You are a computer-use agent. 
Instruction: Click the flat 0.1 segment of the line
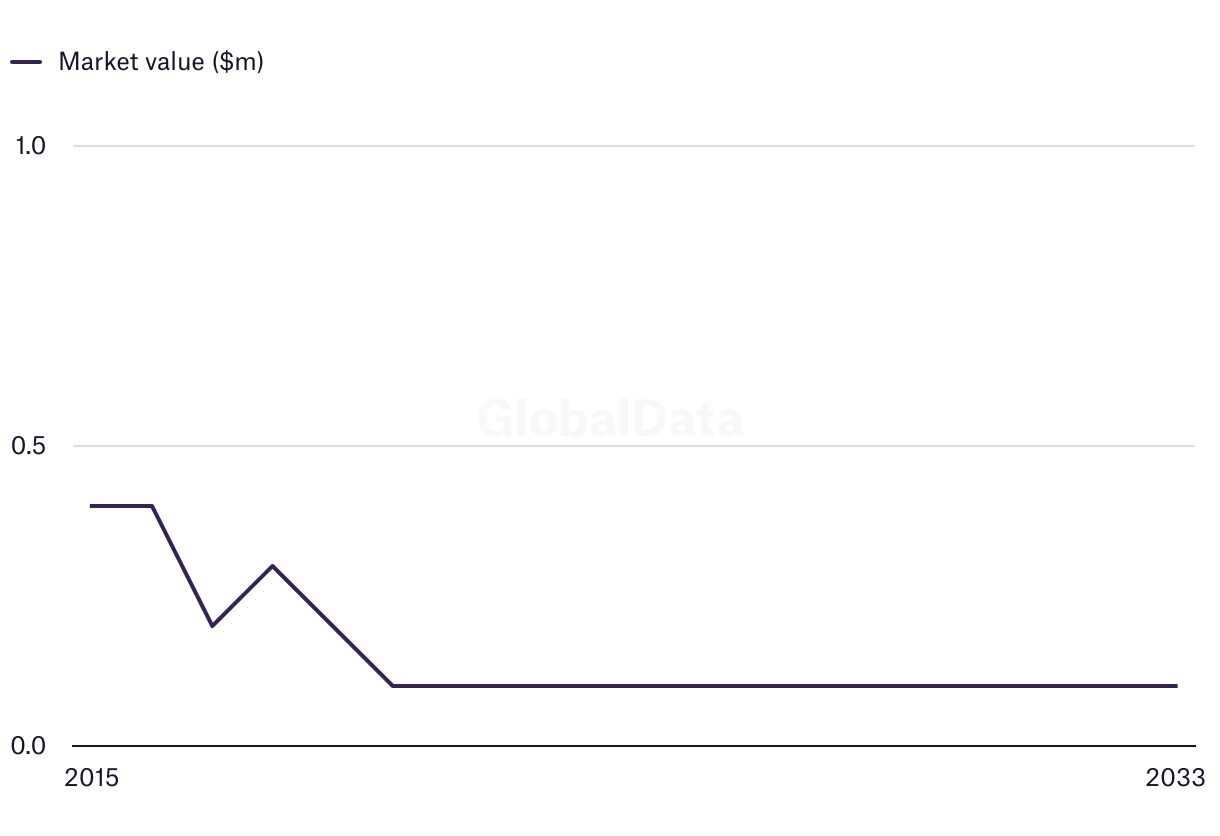(x=785, y=686)
